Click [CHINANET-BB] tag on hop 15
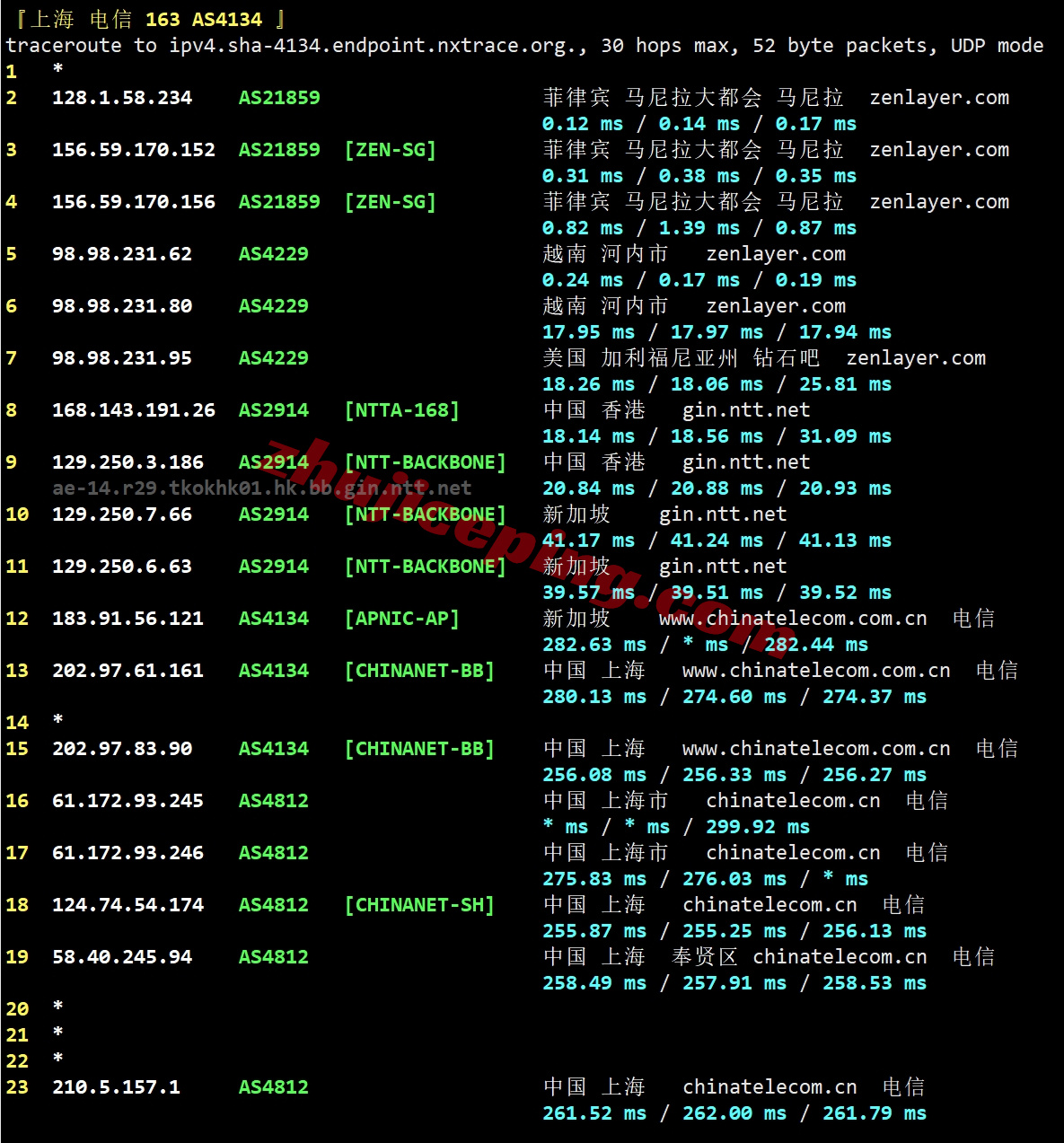This screenshot has width=1064, height=1143. pyautogui.click(x=419, y=749)
